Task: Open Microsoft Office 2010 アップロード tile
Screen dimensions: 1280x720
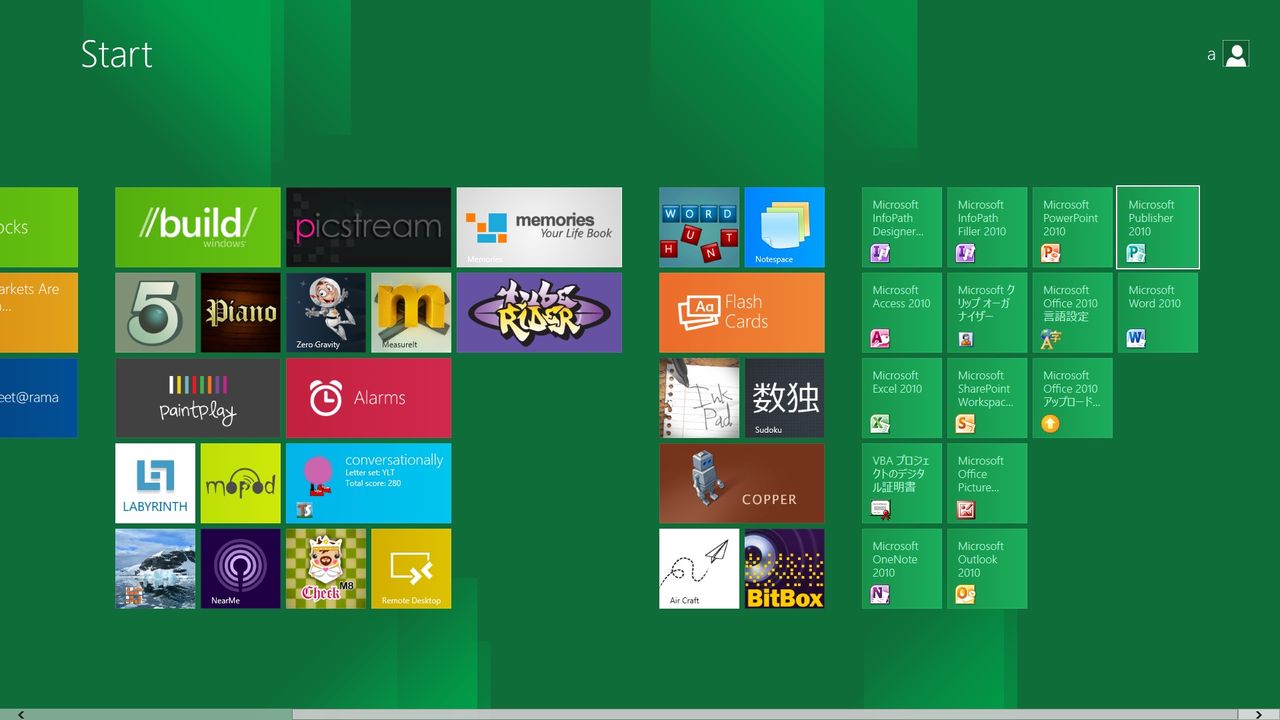Action: point(1072,398)
